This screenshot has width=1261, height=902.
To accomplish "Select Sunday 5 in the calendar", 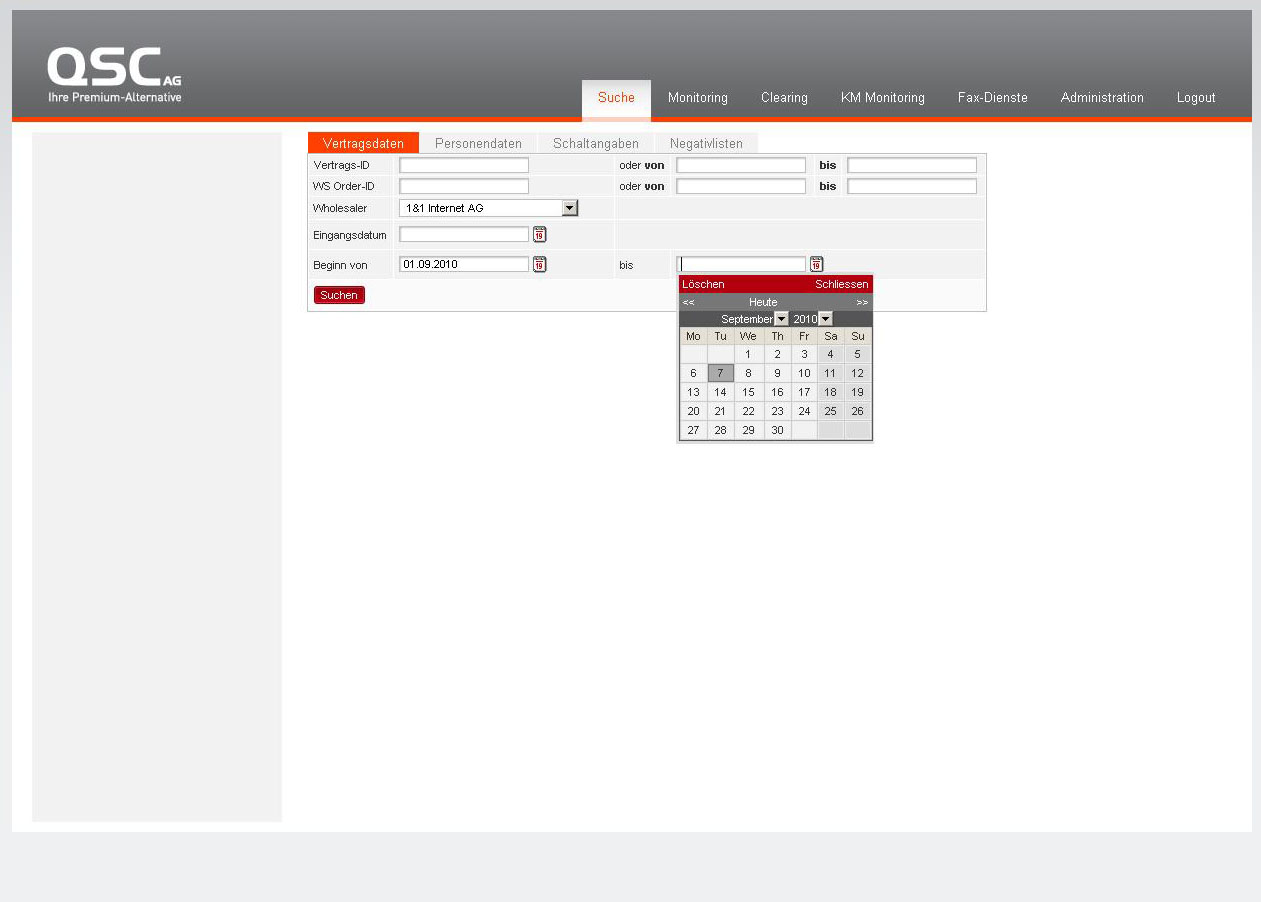I will [857, 354].
